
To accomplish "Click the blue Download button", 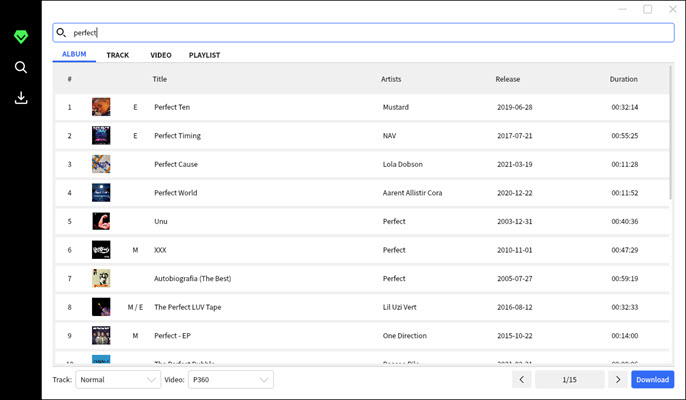I will [x=652, y=379].
